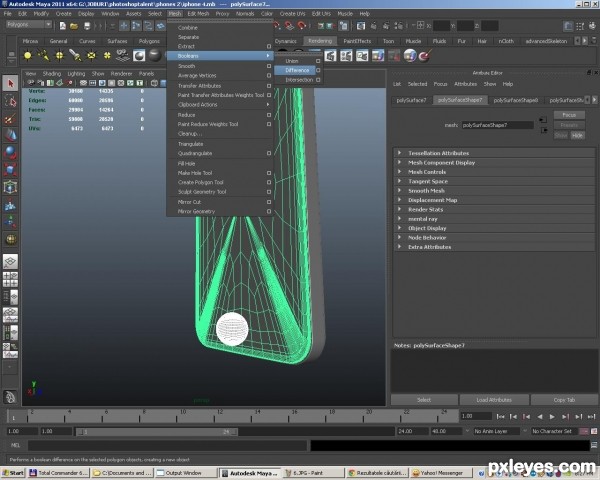Select the Four View layout icon

tap(10, 279)
